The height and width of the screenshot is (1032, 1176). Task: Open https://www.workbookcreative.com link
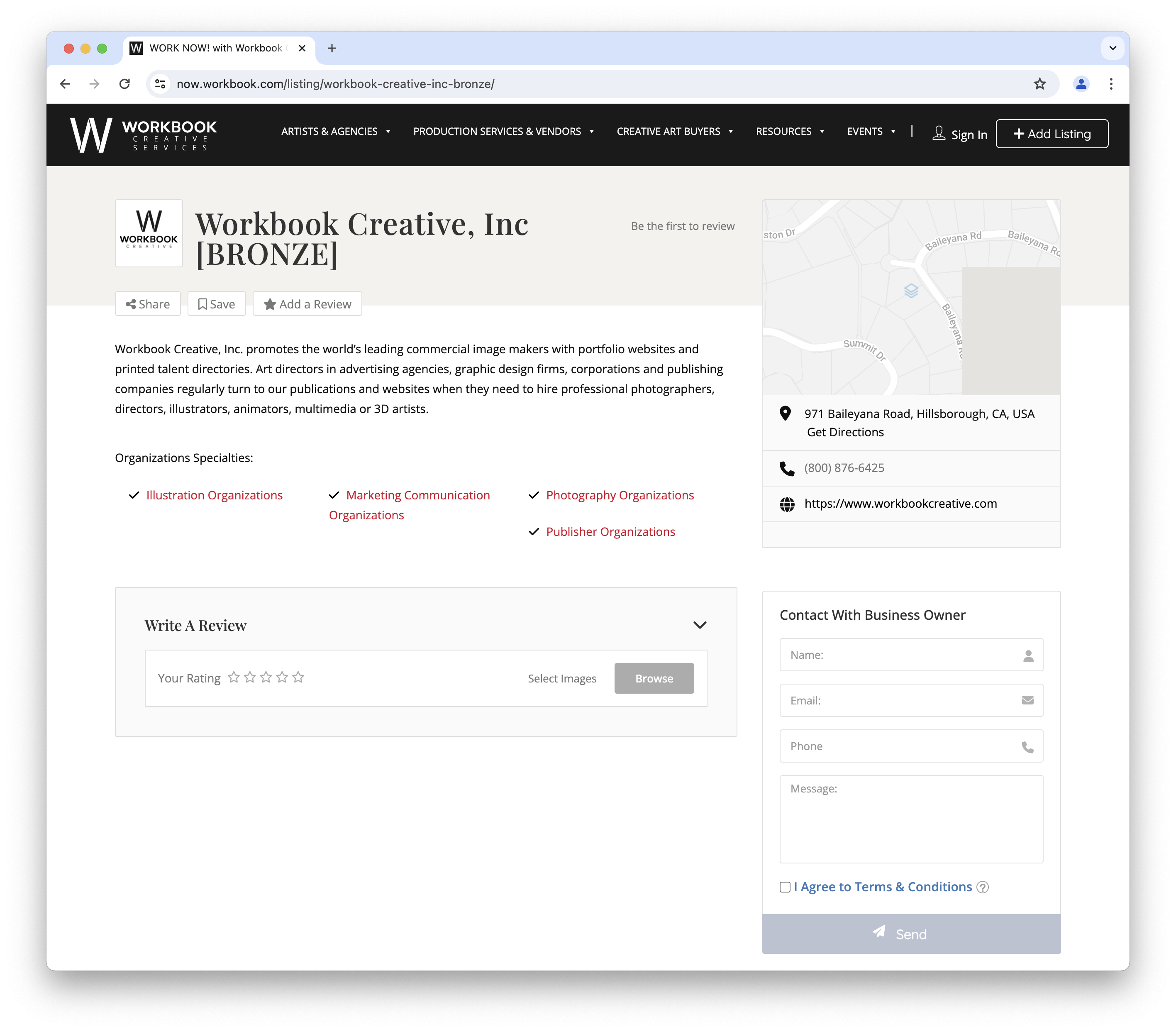(900, 504)
